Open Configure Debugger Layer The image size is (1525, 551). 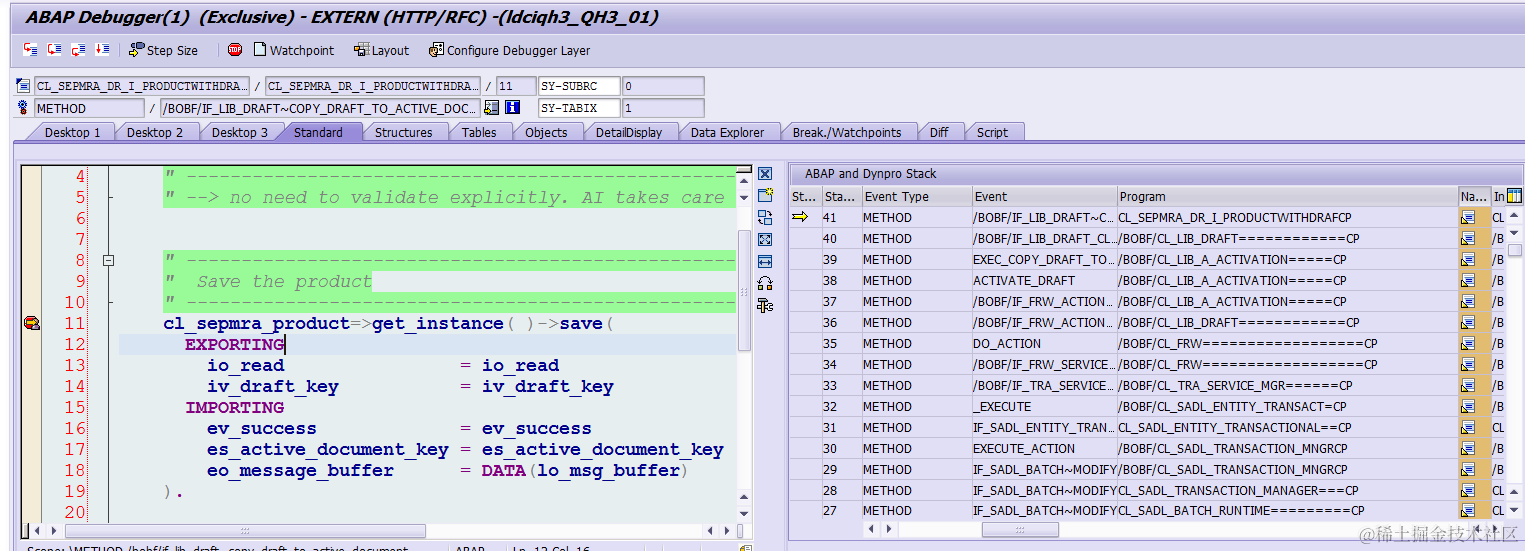coord(510,50)
